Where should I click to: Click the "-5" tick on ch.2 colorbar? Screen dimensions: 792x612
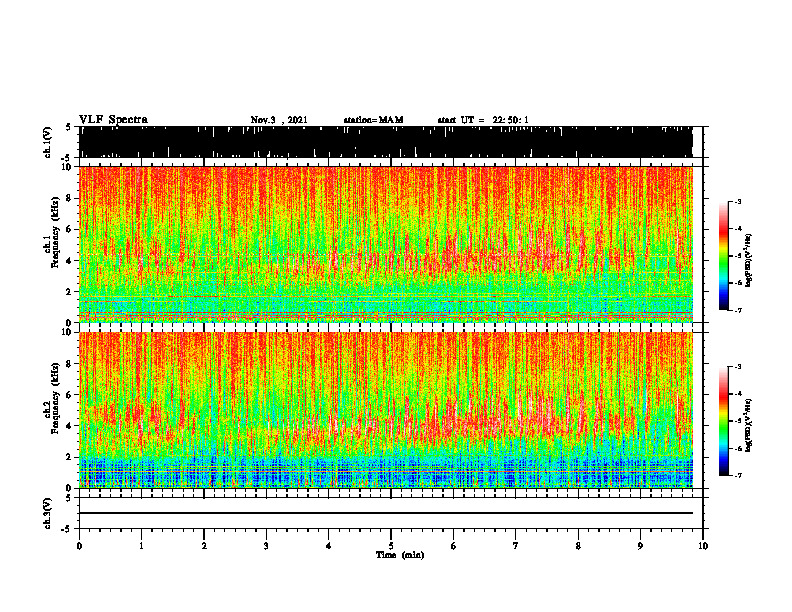click(738, 421)
